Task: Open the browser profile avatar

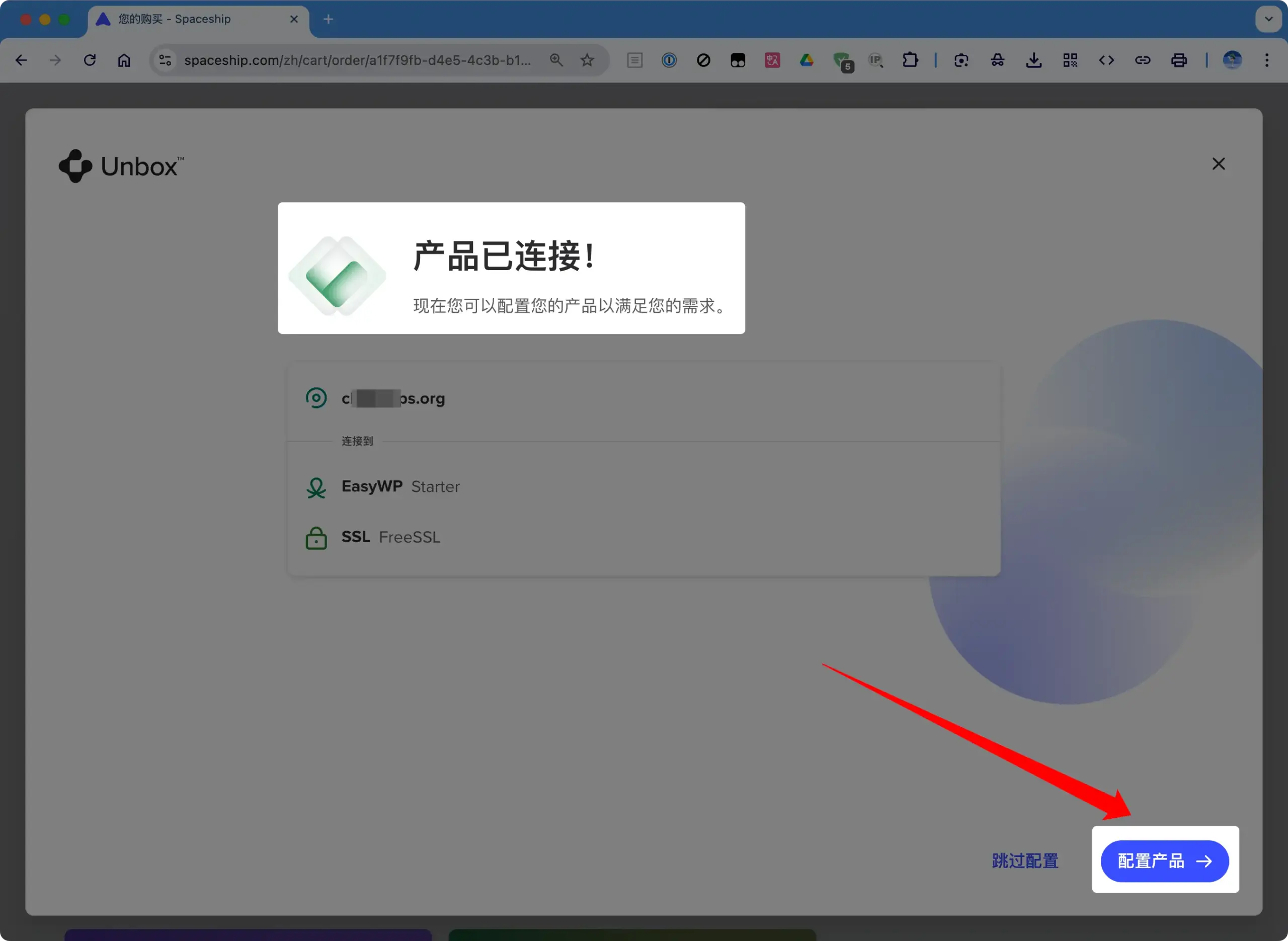Action: (x=1232, y=60)
